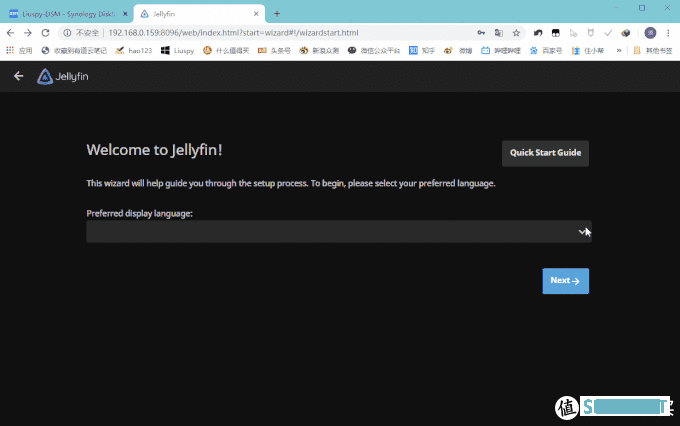Open the Liuspy bookmark

click(x=177, y=50)
